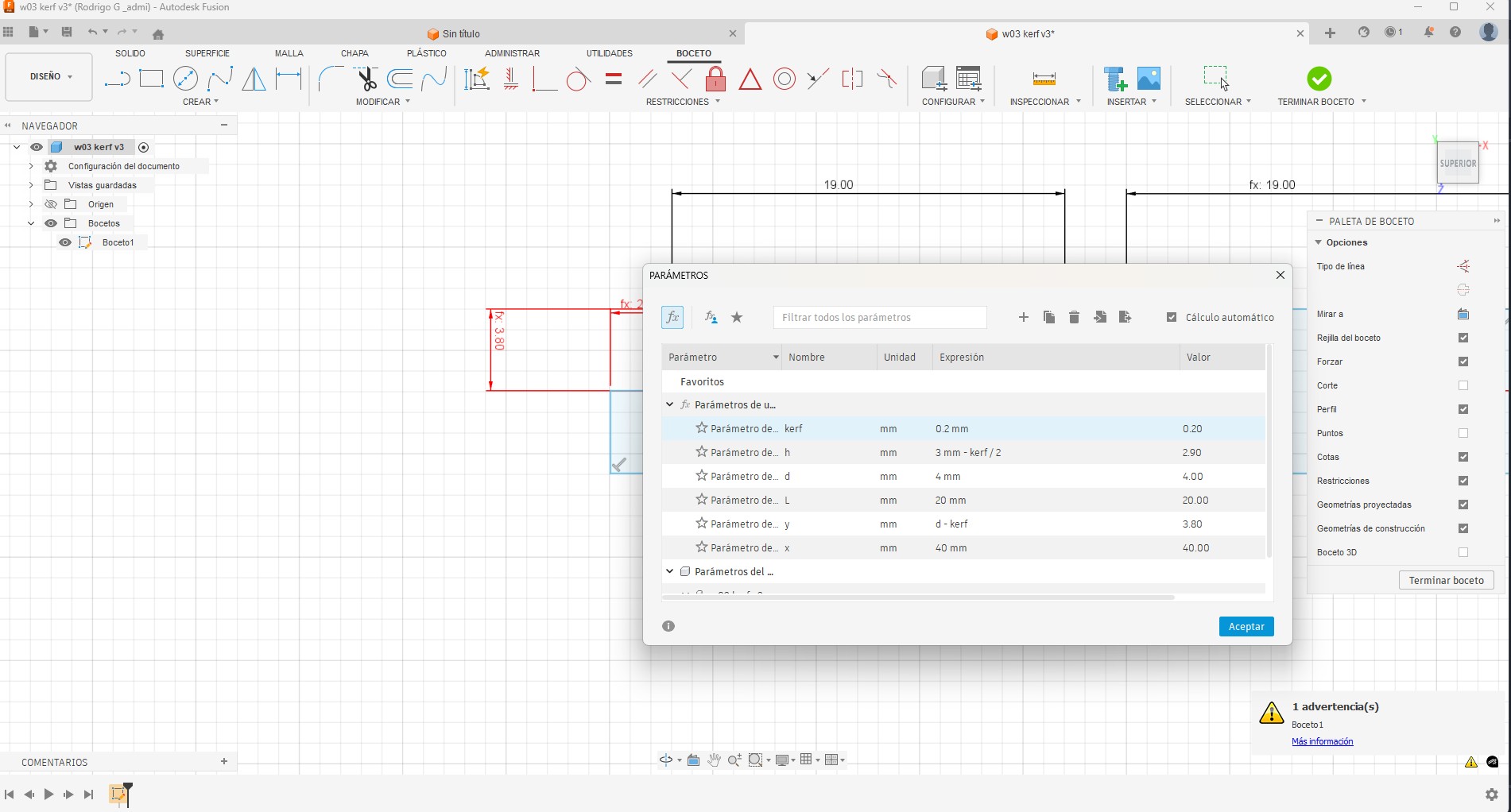Expand Configuración del documento node

coord(31,166)
